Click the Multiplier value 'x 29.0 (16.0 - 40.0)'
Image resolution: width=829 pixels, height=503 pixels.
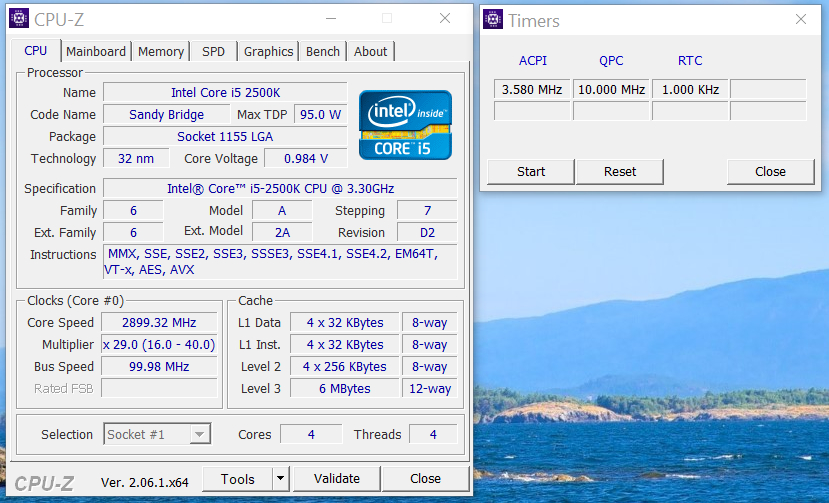point(159,345)
